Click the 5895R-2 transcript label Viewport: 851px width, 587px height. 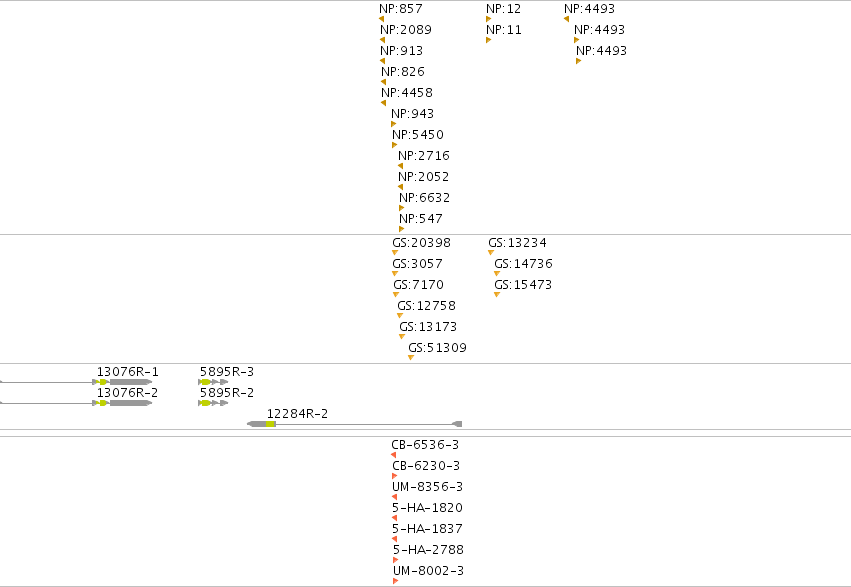[227, 393]
